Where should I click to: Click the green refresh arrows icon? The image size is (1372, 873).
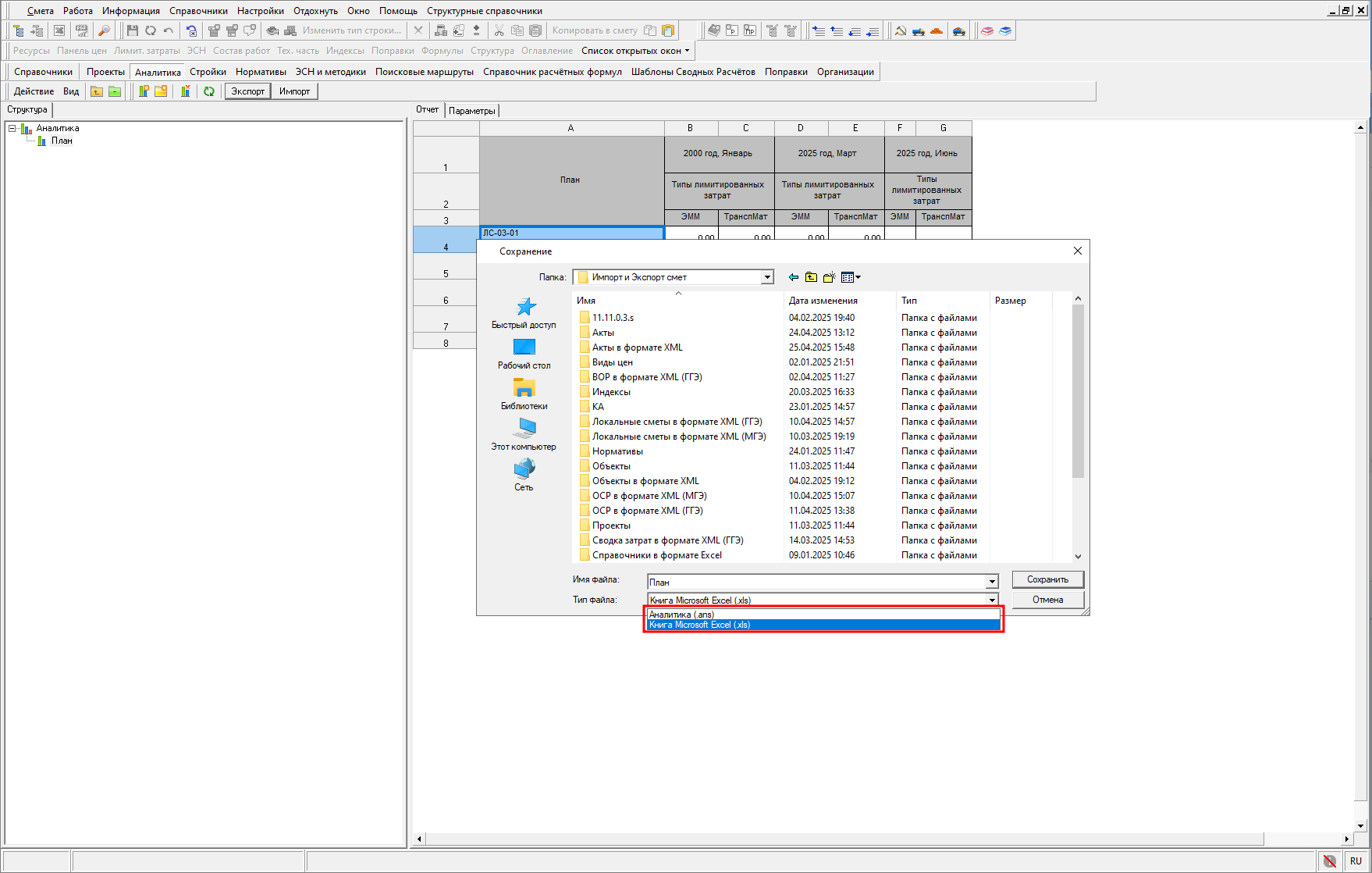209,91
